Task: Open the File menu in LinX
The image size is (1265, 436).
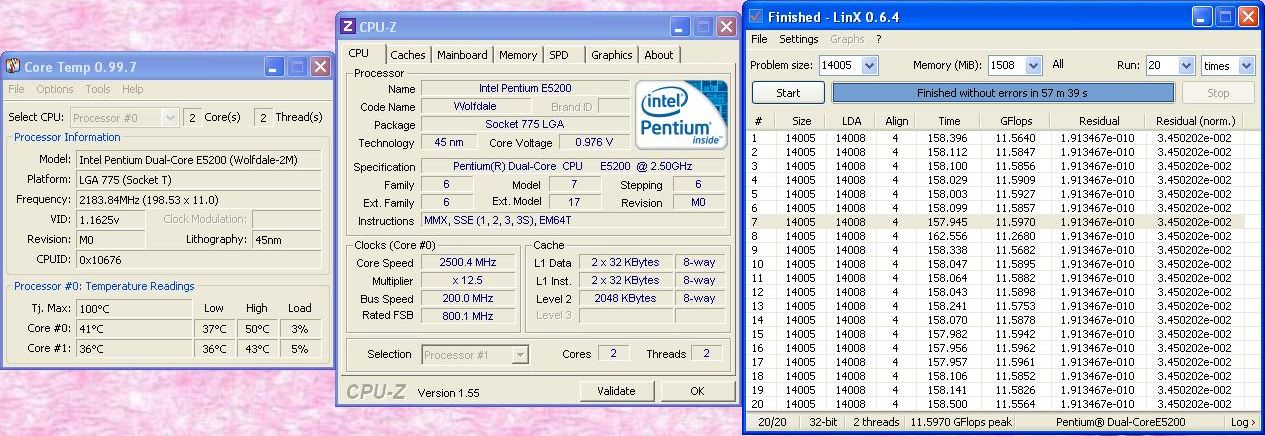Action: click(760, 39)
